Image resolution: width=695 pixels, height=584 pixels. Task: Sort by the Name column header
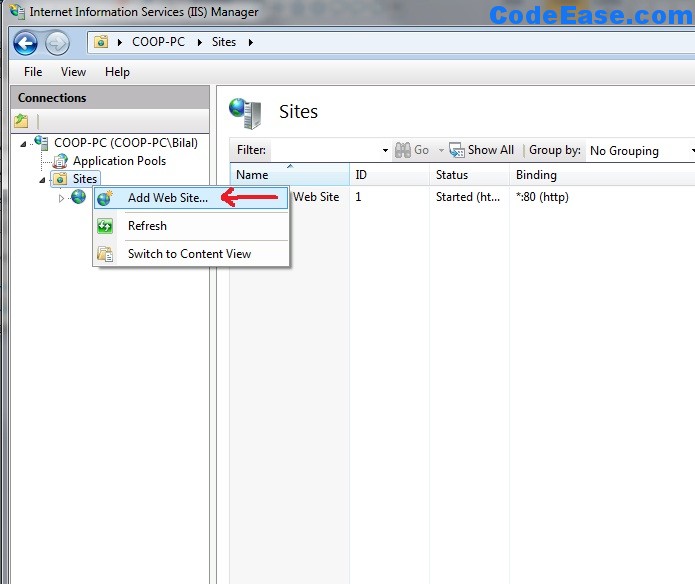289,175
